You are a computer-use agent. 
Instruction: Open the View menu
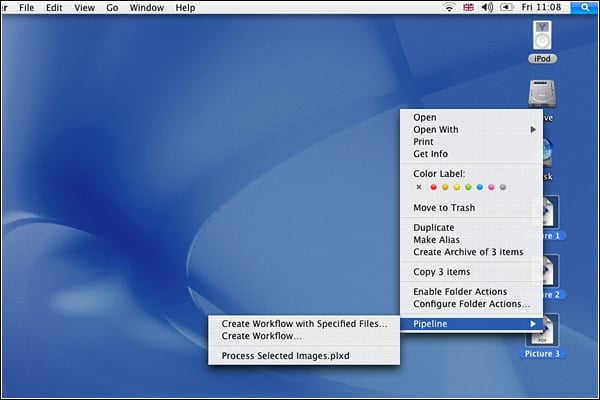(x=84, y=8)
